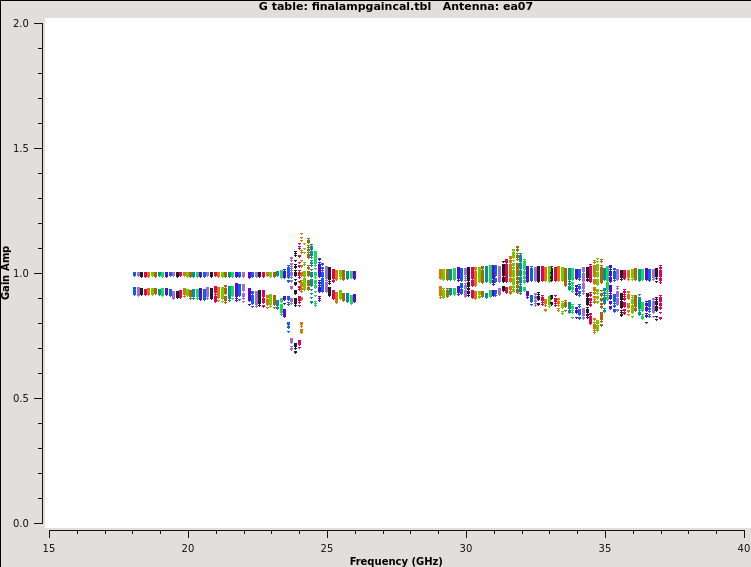
Task: Click the 2.0 tick label on y-axis
Action: tap(20, 23)
